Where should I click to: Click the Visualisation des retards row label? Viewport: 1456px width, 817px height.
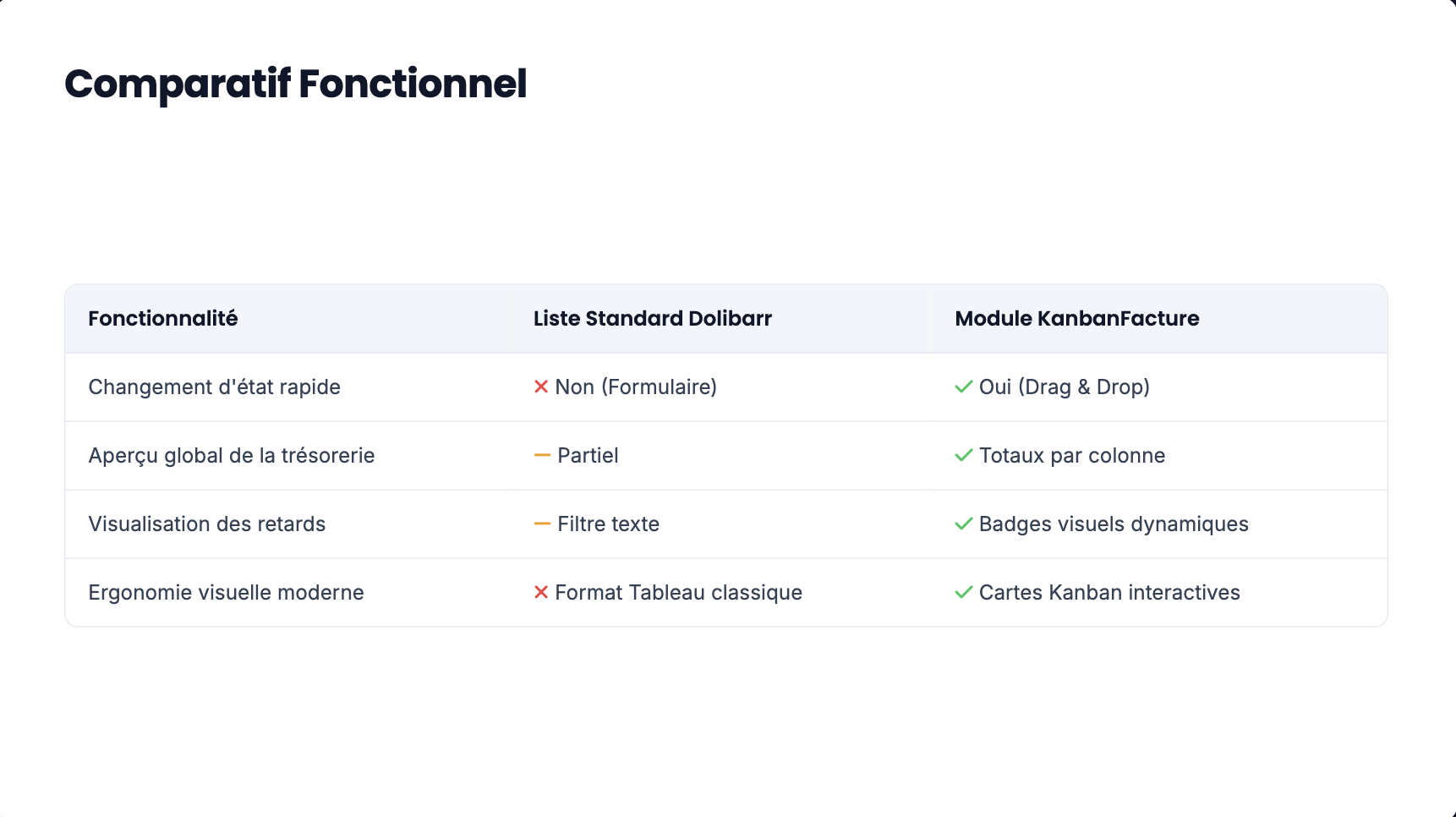pos(207,524)
